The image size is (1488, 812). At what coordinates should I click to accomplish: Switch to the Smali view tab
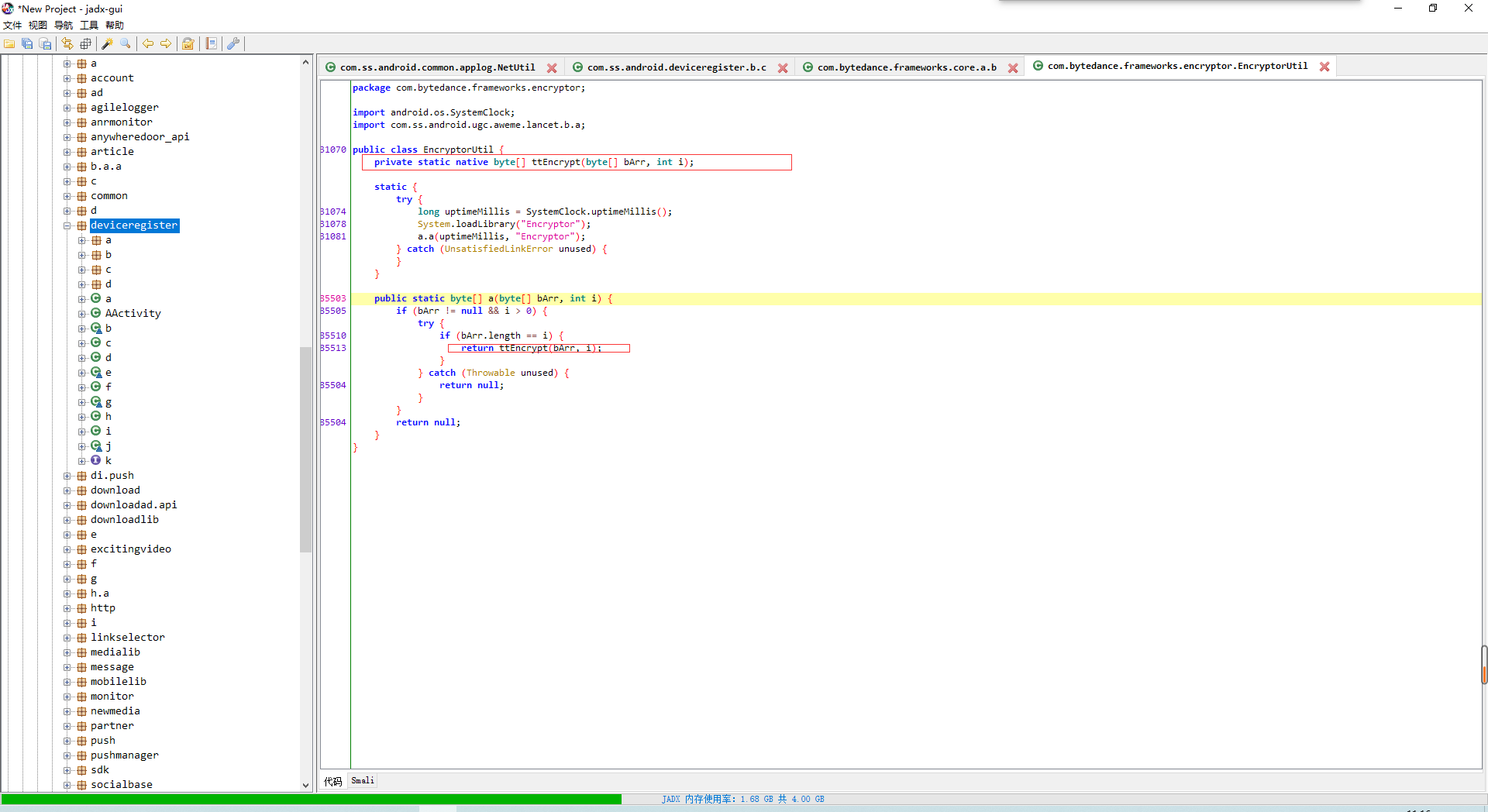coord(363,780)
